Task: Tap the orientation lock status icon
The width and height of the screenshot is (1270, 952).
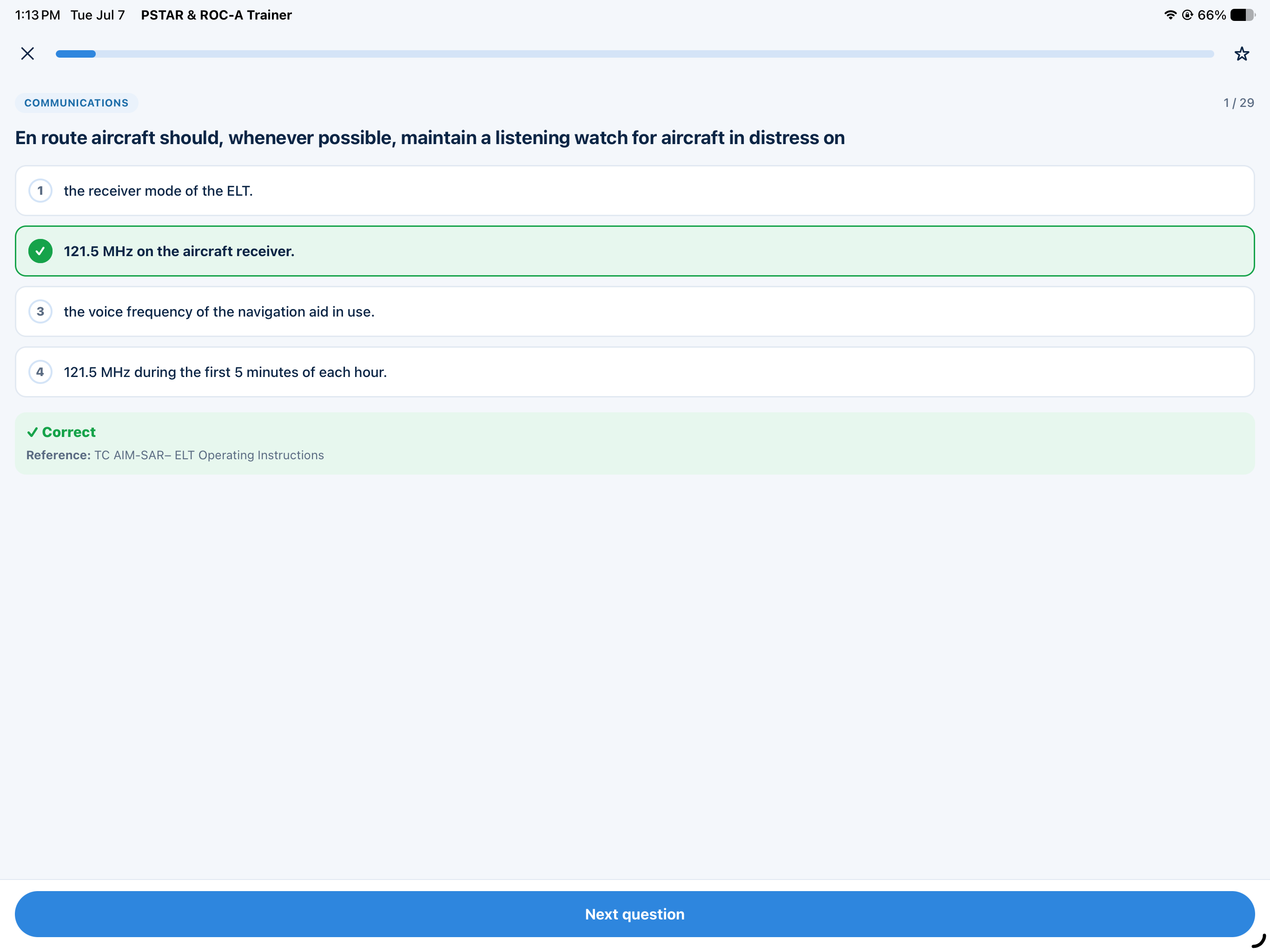Action: click(x=1187, y=15)
